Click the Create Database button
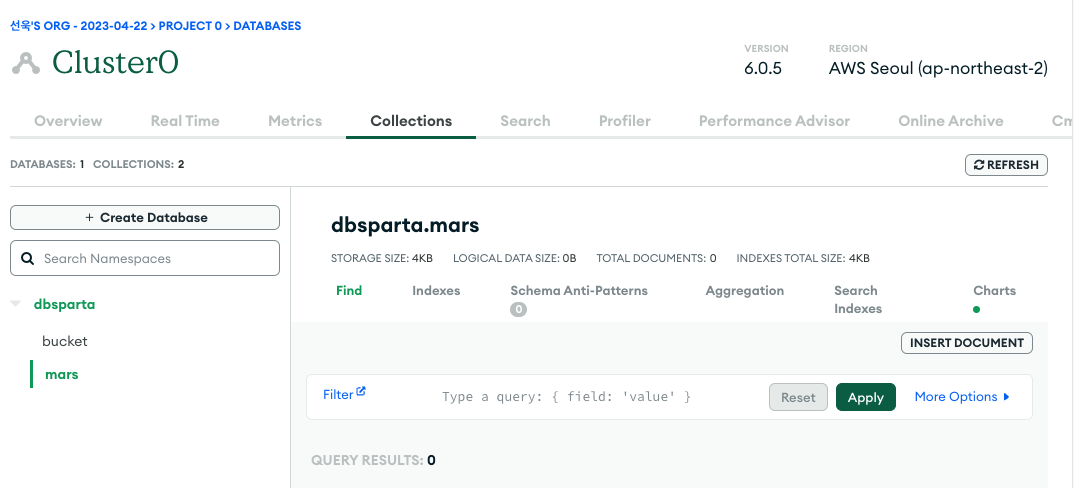Viewport: 1074px width, 488px height. tap(145, 217)
